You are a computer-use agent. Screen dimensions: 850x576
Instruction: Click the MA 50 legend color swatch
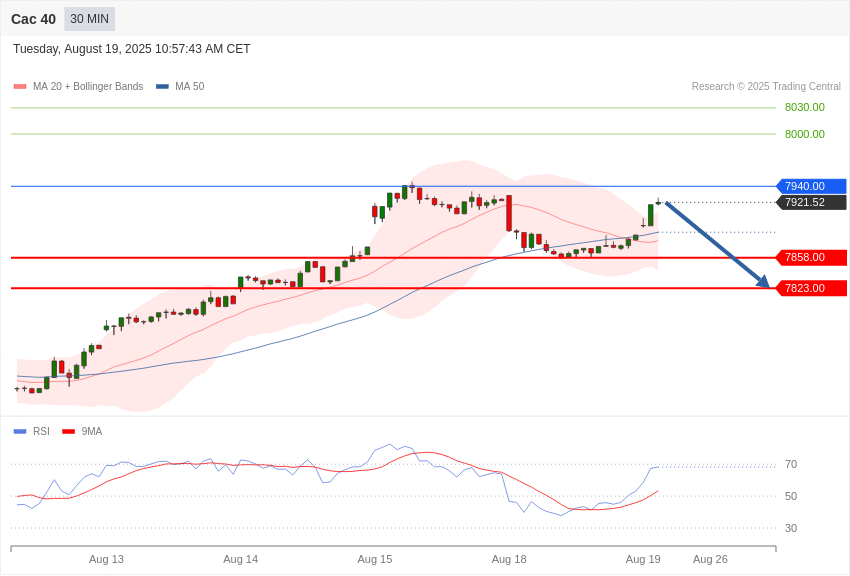click(162, 86)
